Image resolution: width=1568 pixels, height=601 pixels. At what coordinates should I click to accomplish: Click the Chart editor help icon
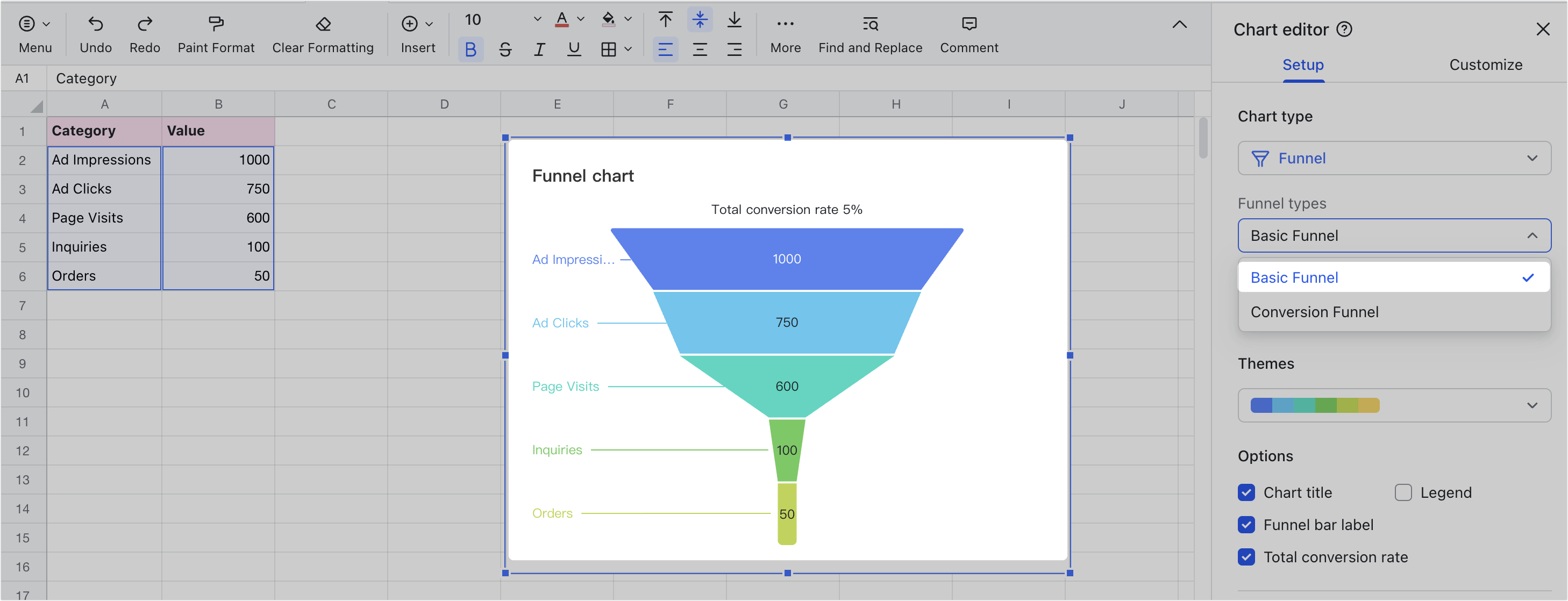[1345, 29]
